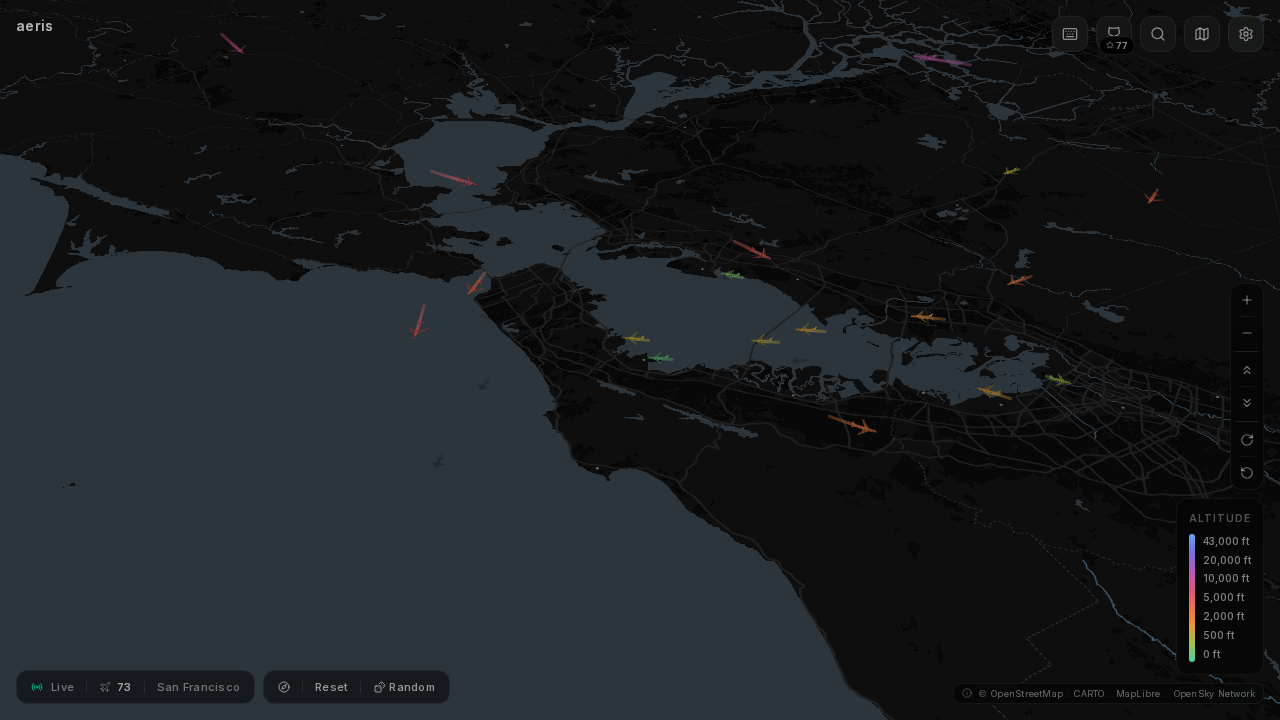Open the keyboard shortcuts panel
Image resolution: width=1280 pixels, height=720 pixels.
click(1069, 33)
